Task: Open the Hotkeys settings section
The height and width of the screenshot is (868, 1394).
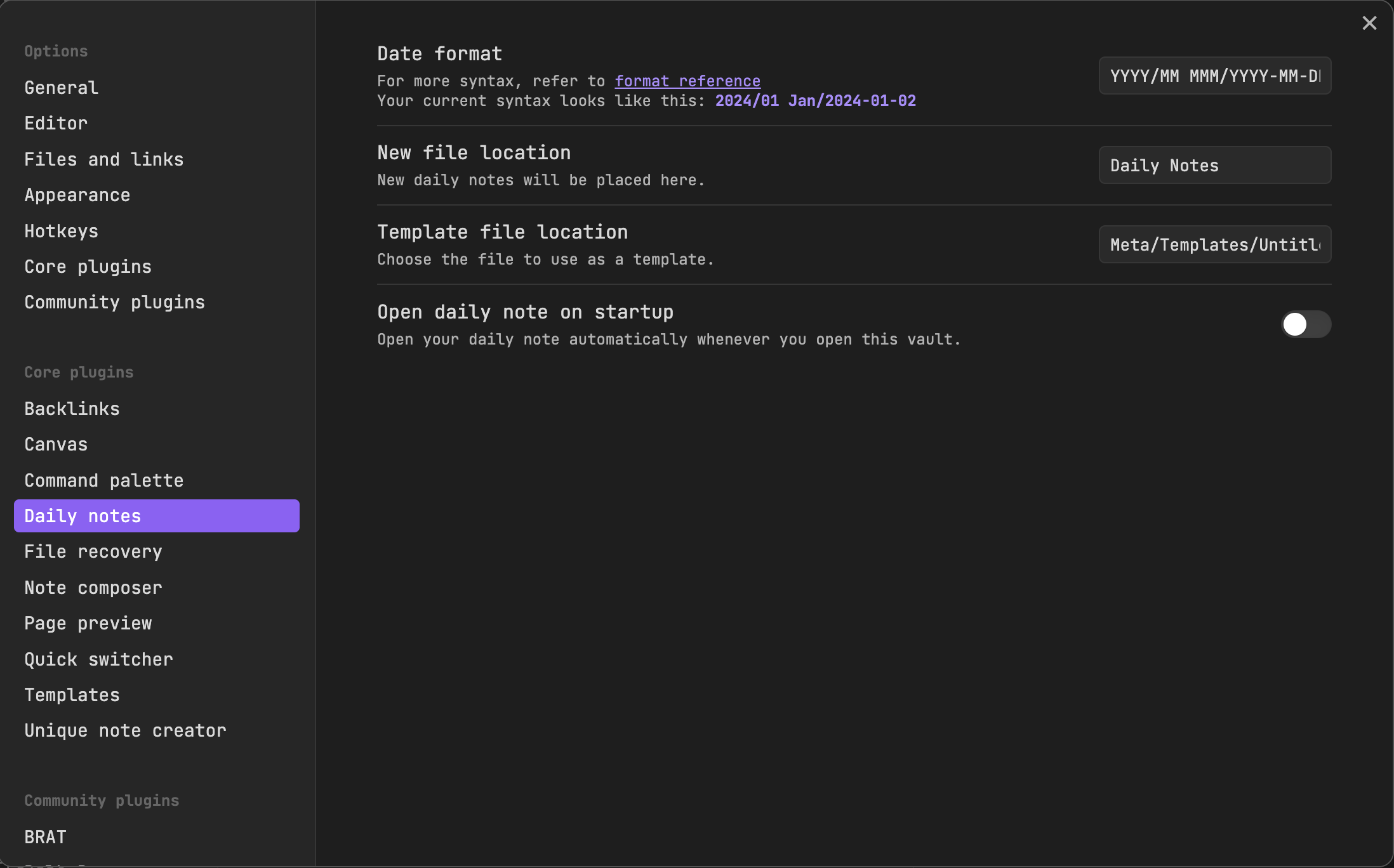Action: click(x=62, y=231)
